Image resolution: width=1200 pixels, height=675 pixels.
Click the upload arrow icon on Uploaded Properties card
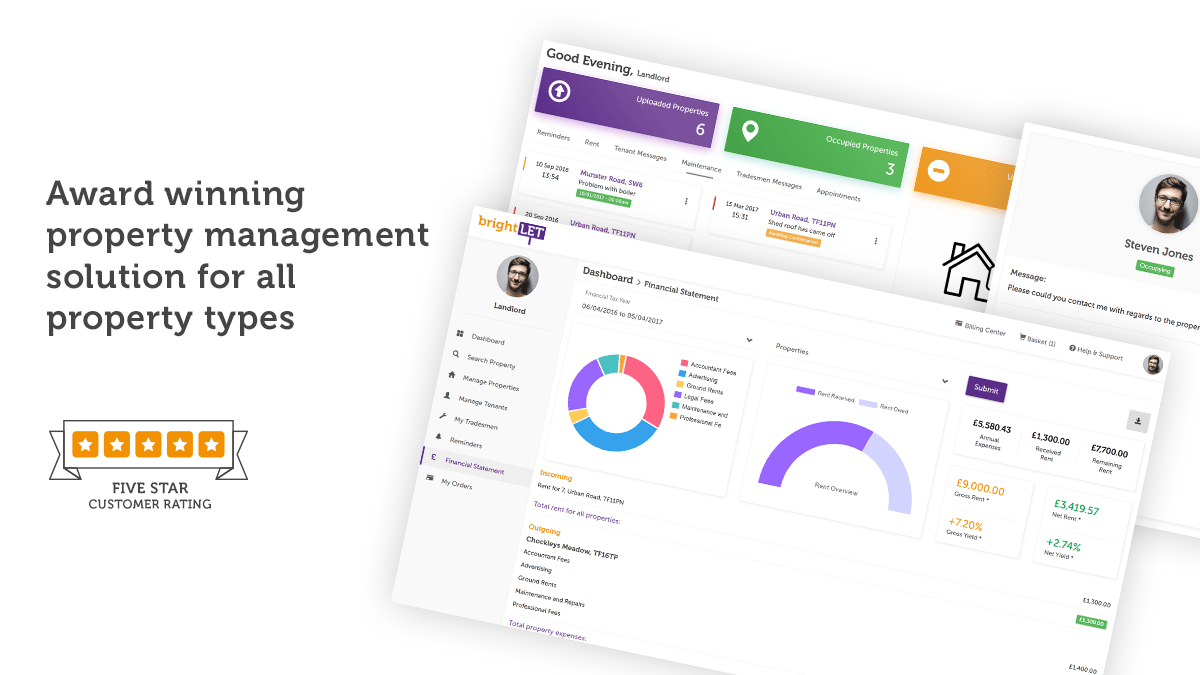tap(560, 91)
